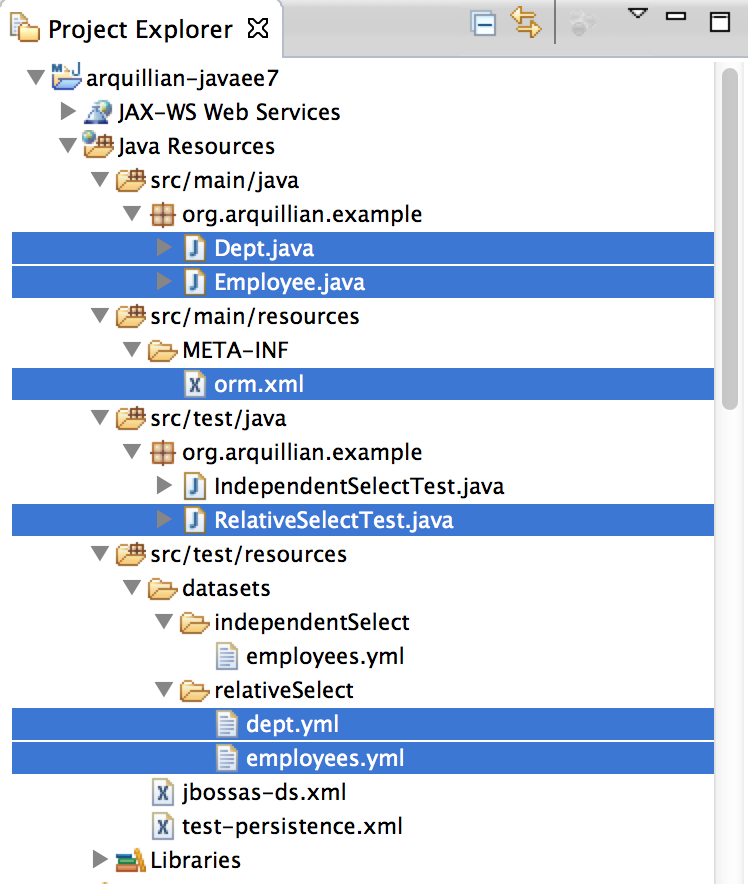Image resolution: width=748 pixels, height=884 pixels.
Task: Collapse the relativeSelect folder
Action: 165,689
